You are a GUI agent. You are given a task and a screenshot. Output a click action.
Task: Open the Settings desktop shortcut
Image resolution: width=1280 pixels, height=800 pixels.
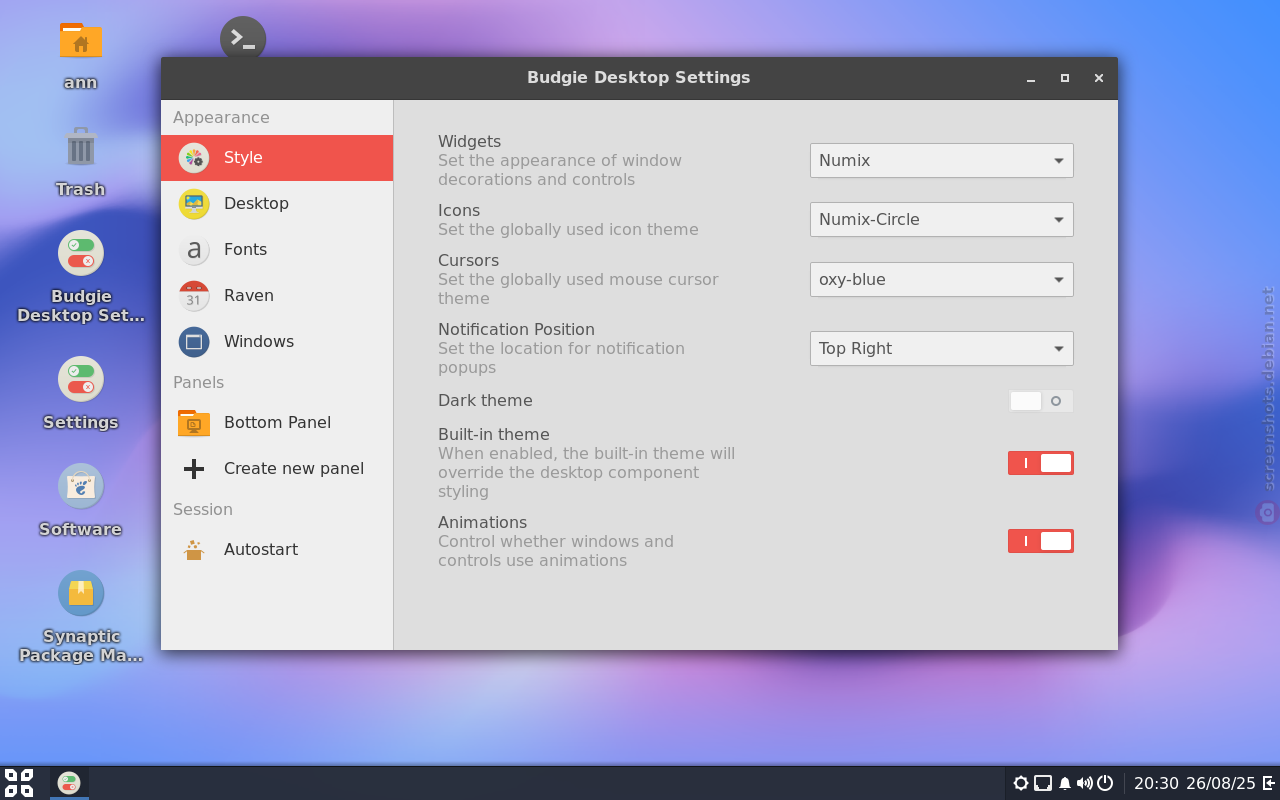click(x=80, y=379)
